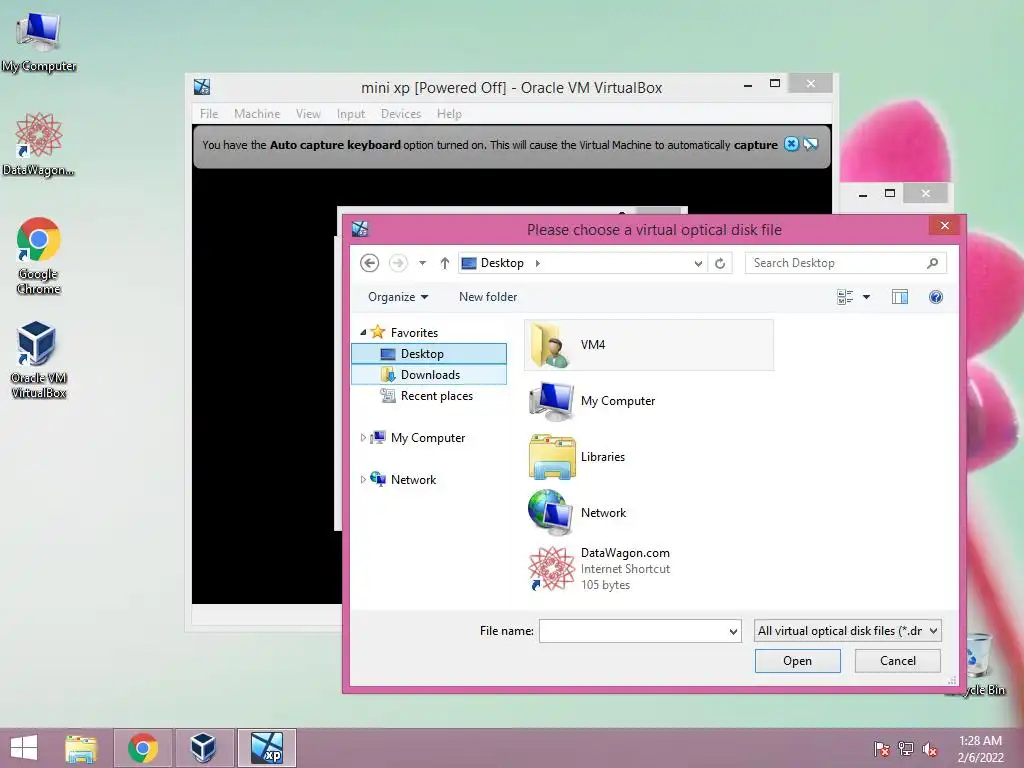
Task: Dismiss auto capture keyboard notification
Action: point(791,144)
